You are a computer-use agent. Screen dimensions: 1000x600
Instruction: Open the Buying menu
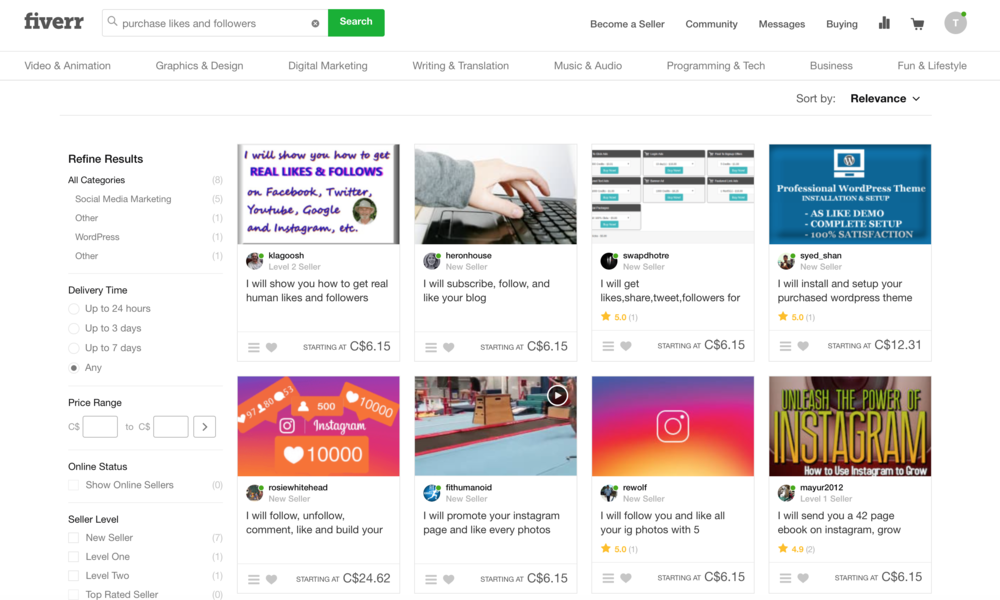tap(842, 24)
